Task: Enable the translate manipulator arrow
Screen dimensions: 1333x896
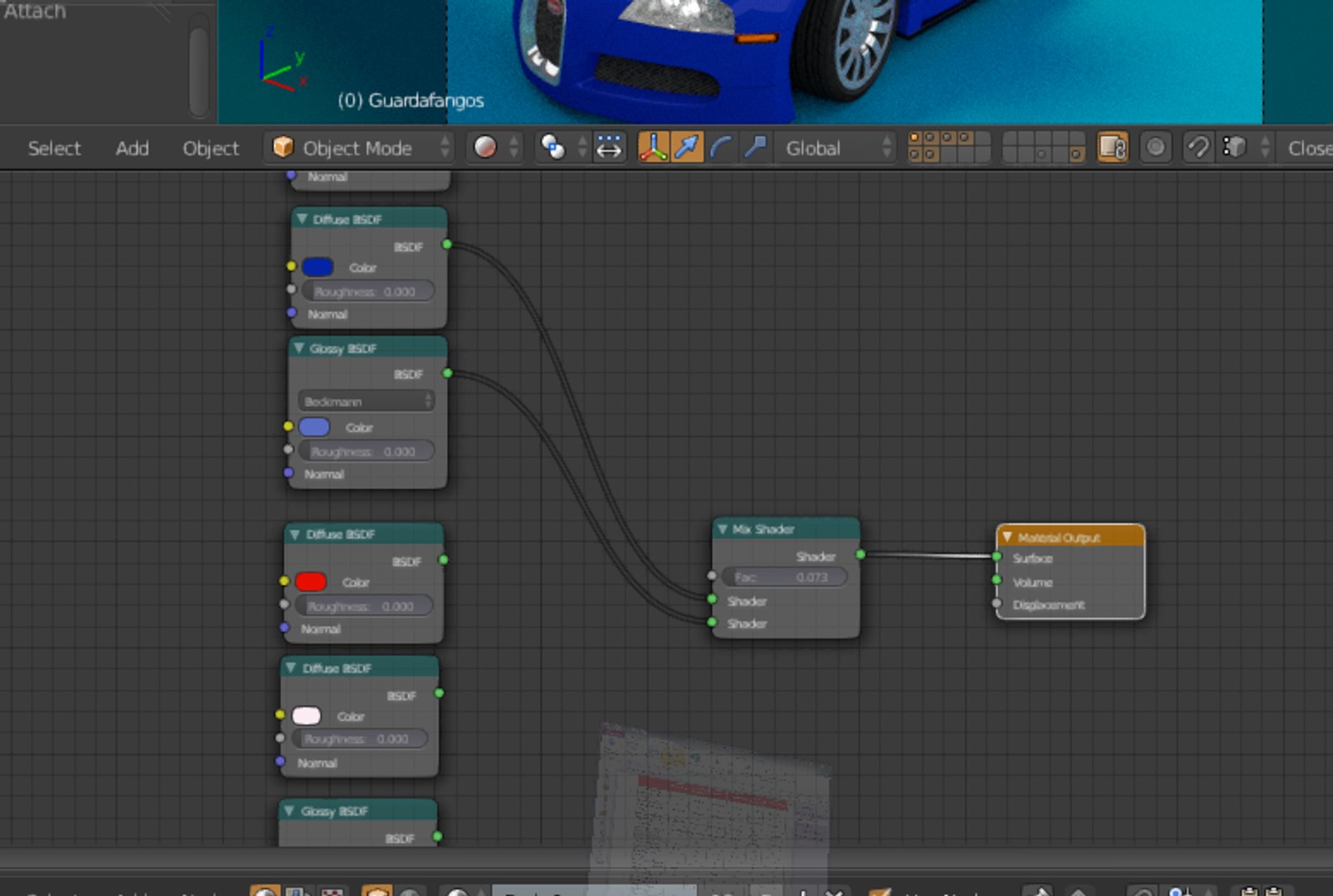Action: point(687,148)
